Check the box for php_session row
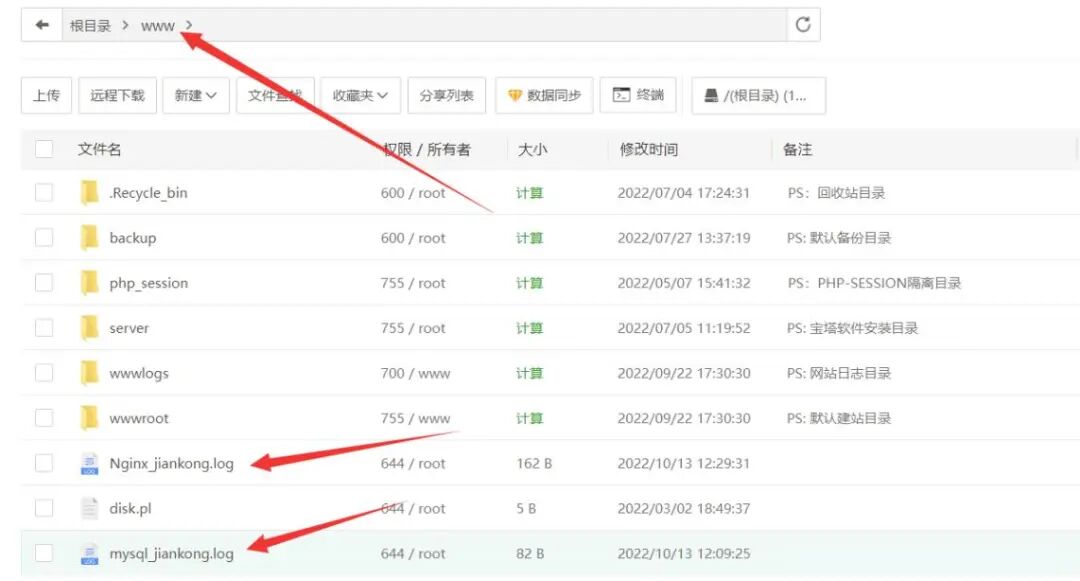This screenshot has height=581, width=1080. tap(44, 283)
